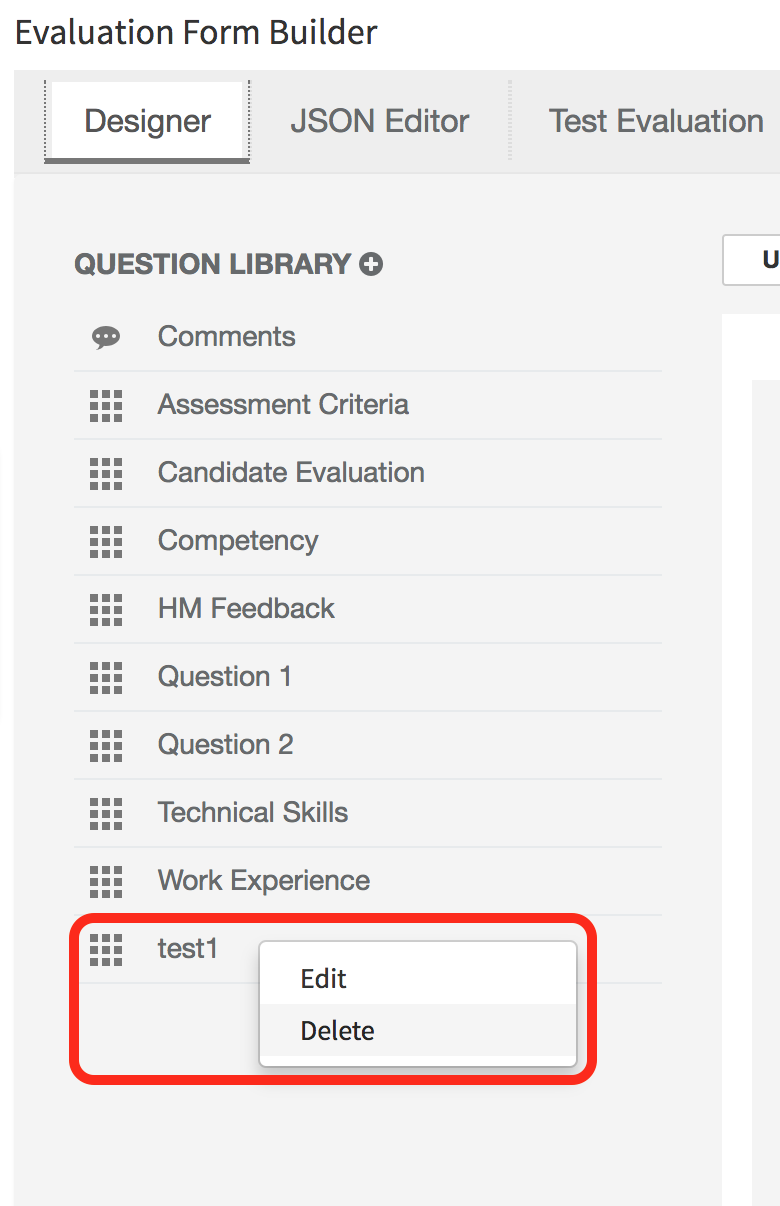Click the Evaluation Form Builder title

coord(196,32)
